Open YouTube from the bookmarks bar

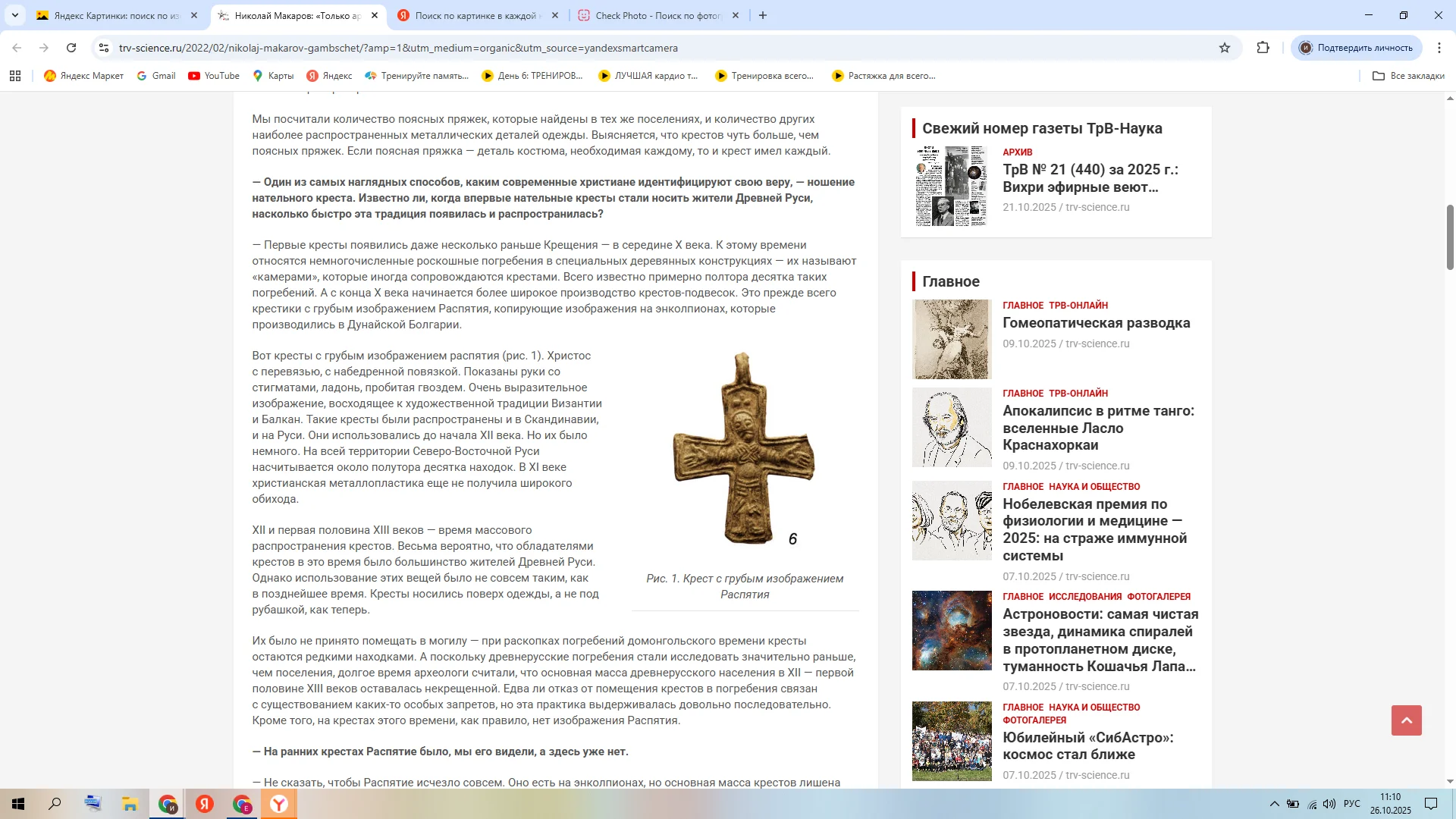point(213,76)
